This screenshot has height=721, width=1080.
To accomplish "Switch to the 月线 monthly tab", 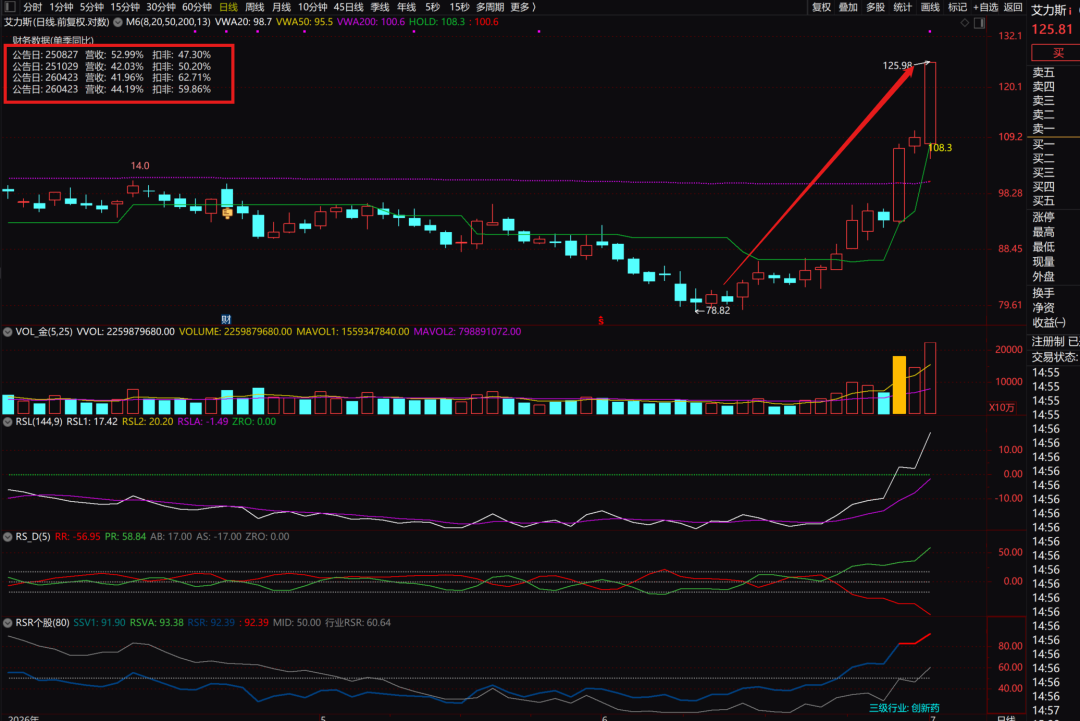I will (x=281, y=7).
